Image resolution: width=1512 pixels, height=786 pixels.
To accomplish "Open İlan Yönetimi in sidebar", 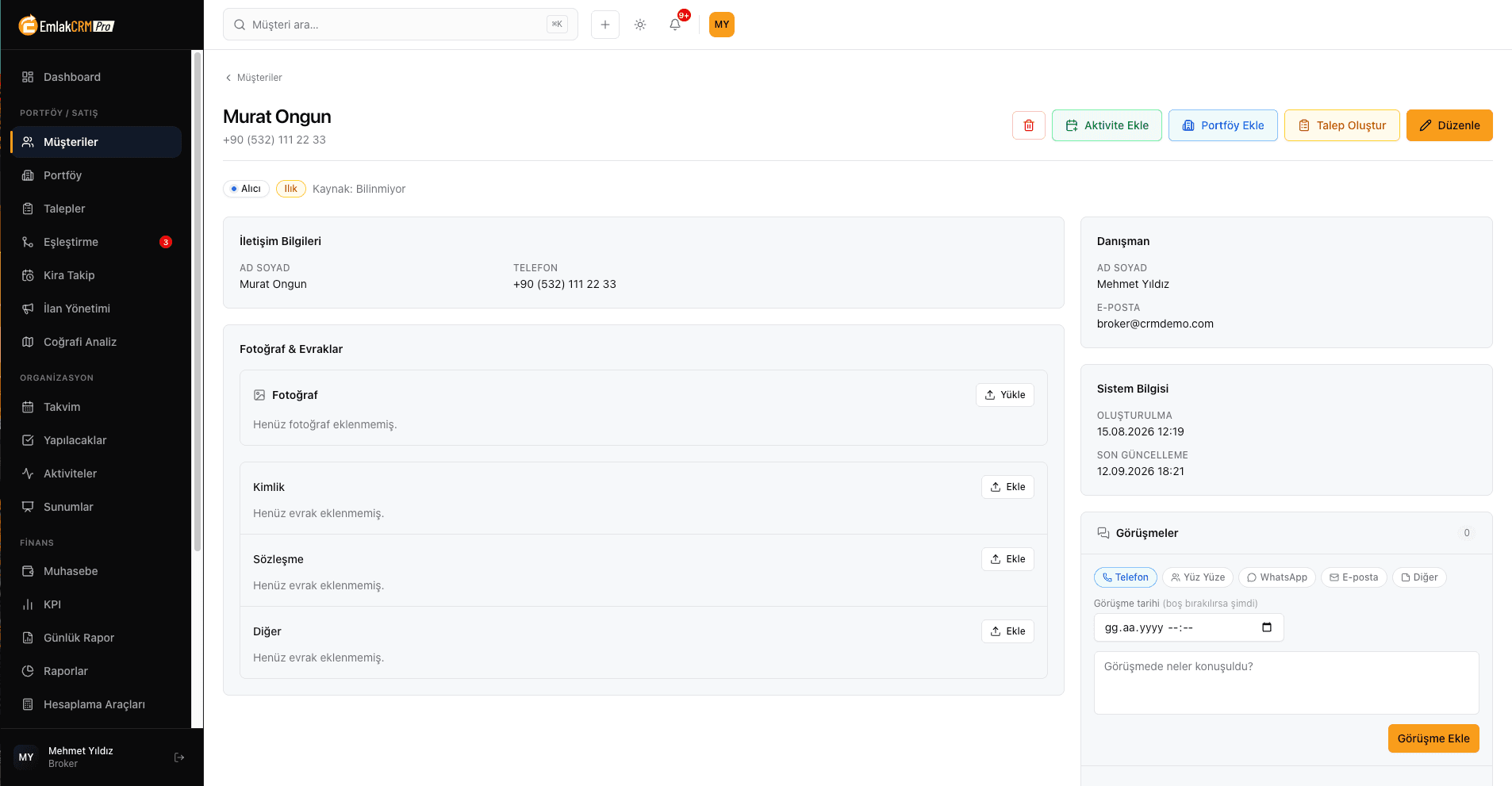I will tap(96, 309).
